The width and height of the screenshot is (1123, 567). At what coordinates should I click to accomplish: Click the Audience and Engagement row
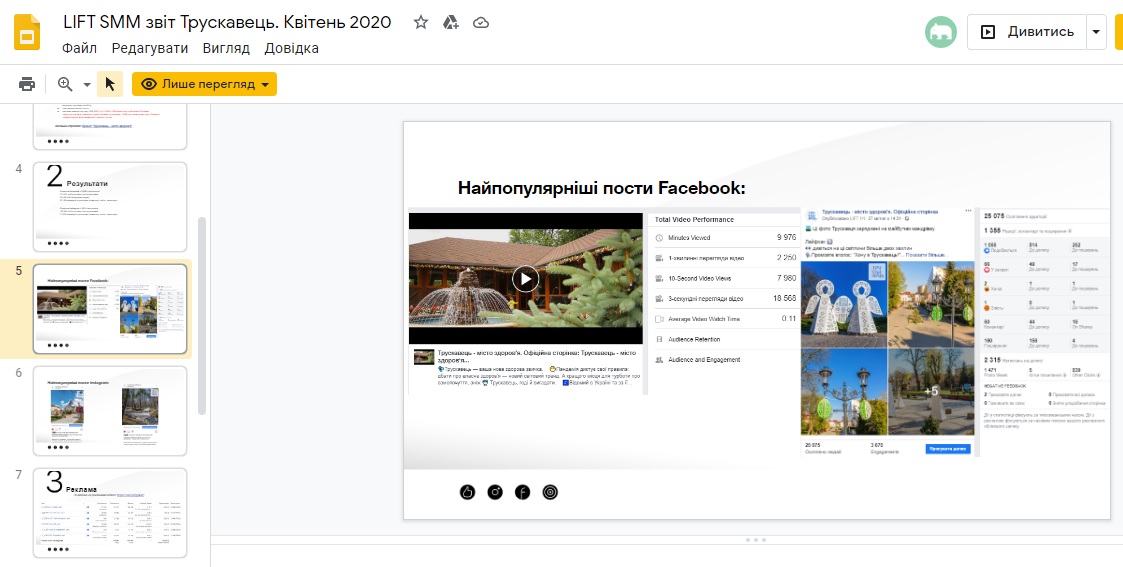tap(724, 360)
